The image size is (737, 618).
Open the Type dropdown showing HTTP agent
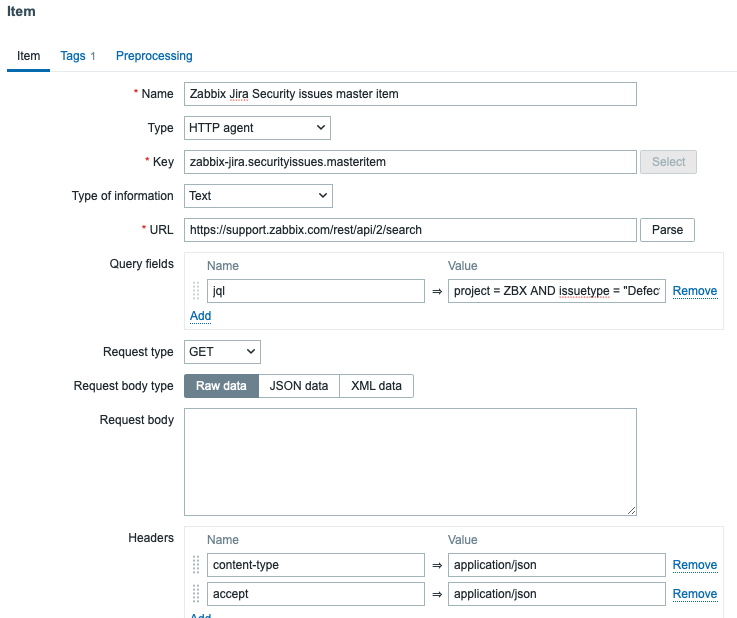(257, 128)
